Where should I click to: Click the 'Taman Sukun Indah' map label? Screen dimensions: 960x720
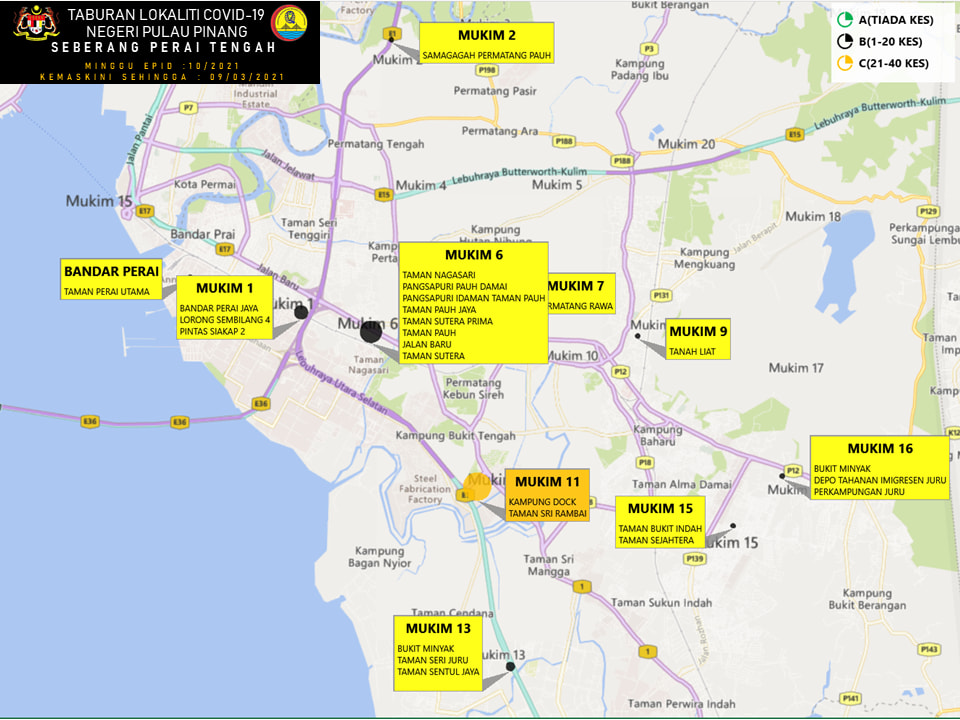(x=661, y=603)
